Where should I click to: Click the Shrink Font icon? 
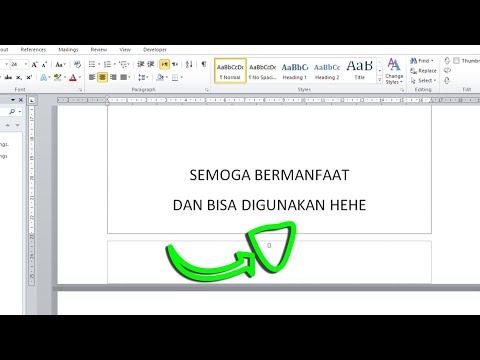pyautogui.click(x=45, y=64)
